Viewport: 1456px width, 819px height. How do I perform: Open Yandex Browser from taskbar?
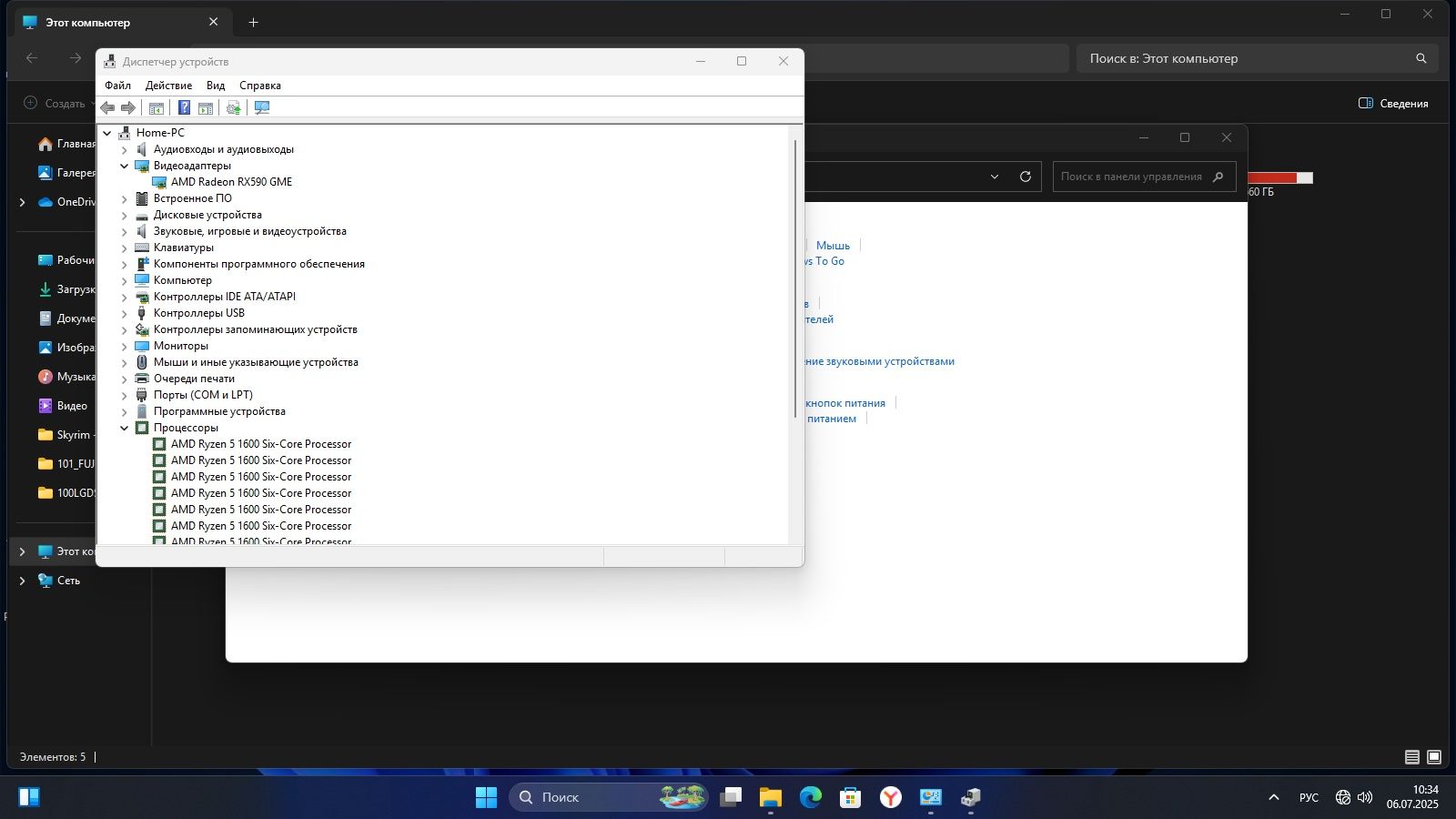890,797
